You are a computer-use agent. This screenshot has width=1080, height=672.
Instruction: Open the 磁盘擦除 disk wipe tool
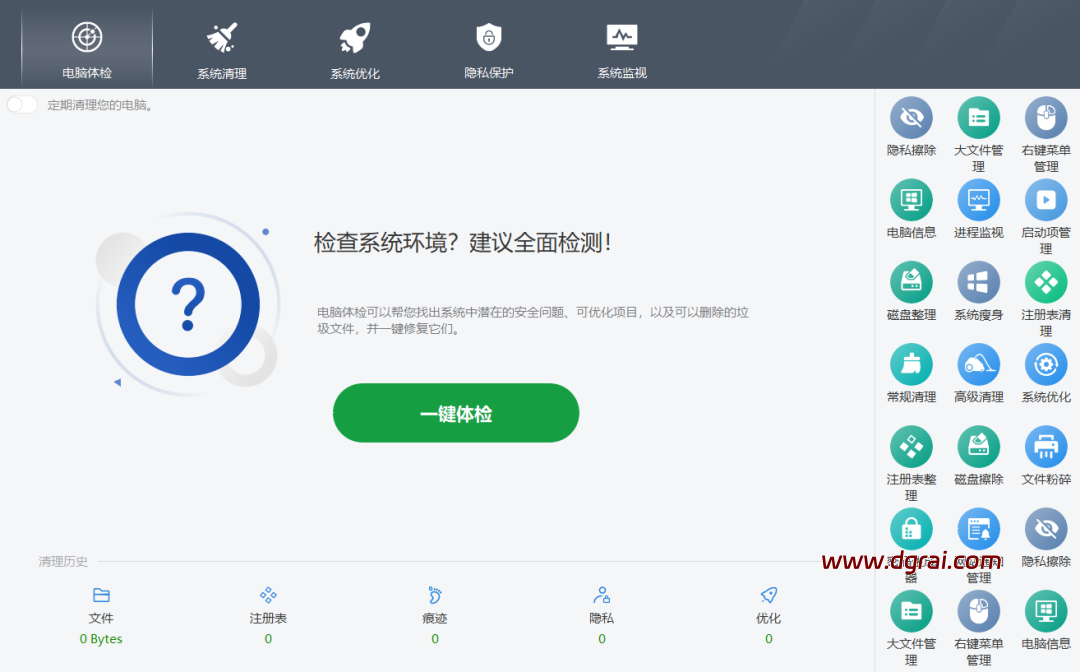point(978,447)
